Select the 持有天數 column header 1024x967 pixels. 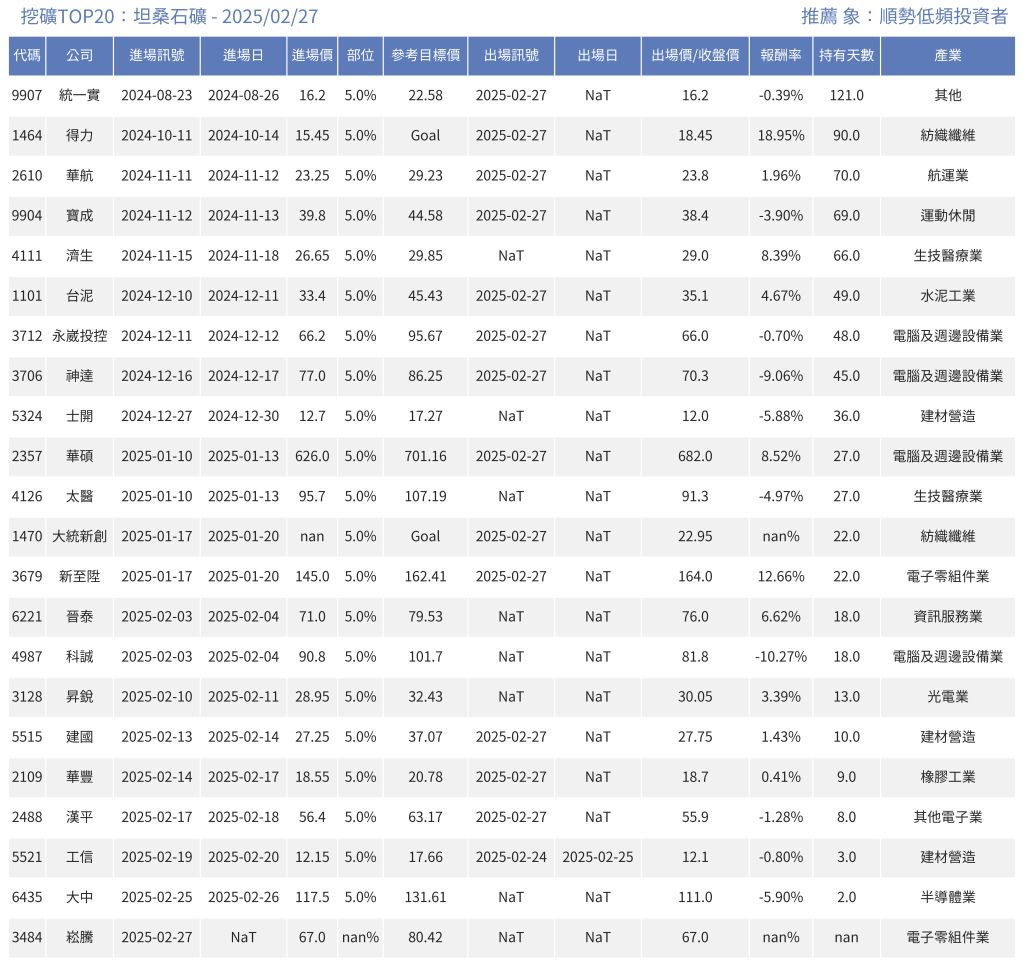coord(846,55)
